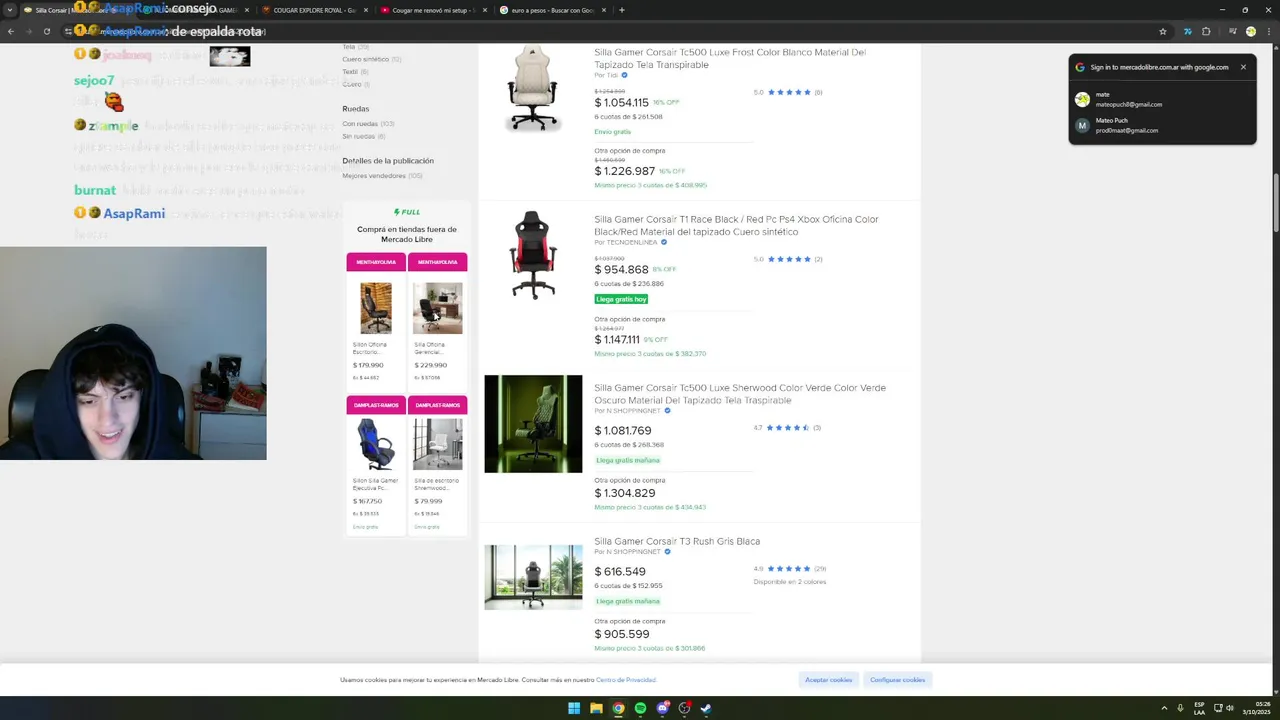The width and height of the screenshot is (1280, 720).
Task: Open the clock and date panel
Action: (x=1256, y=708)
